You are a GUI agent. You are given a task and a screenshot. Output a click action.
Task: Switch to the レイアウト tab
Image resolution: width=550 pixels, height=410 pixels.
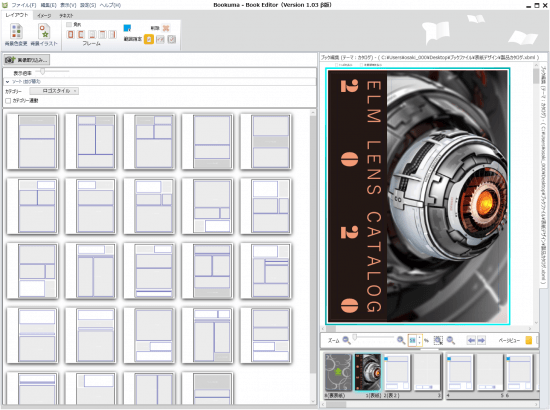(17, 15)
